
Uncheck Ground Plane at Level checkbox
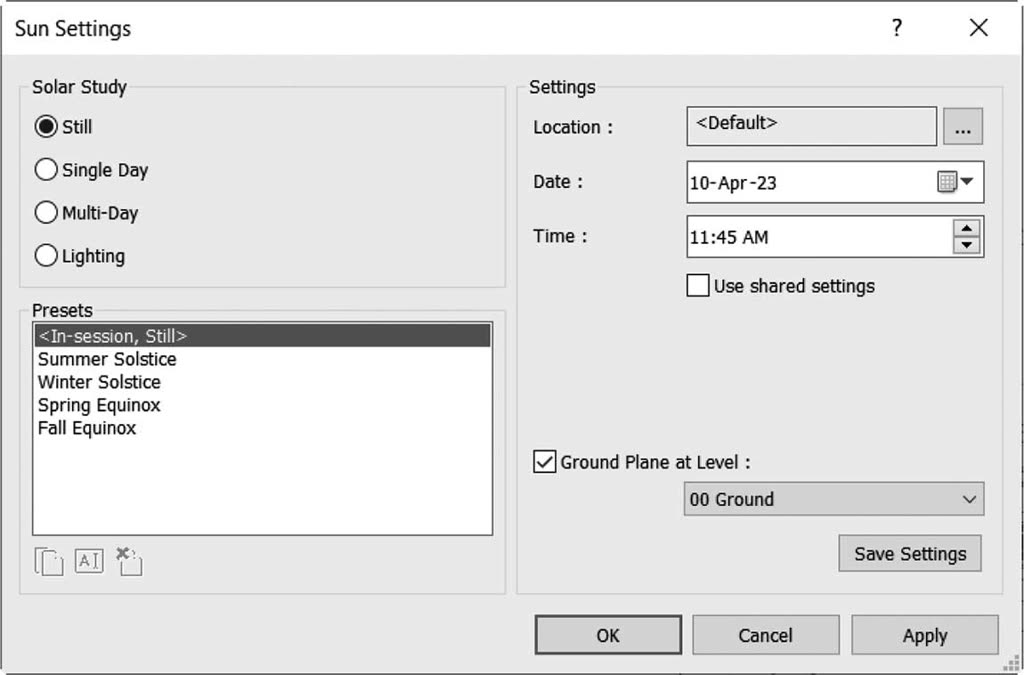pos(545,462)
